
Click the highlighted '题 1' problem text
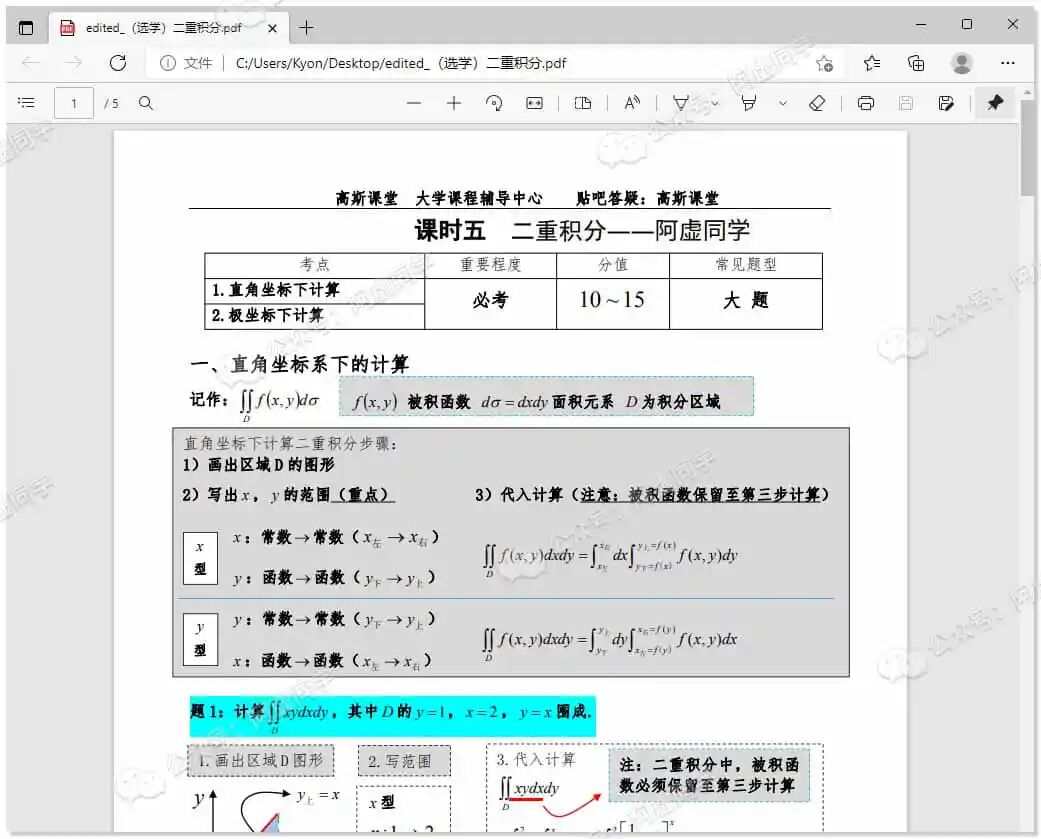[x=392, y=715]
